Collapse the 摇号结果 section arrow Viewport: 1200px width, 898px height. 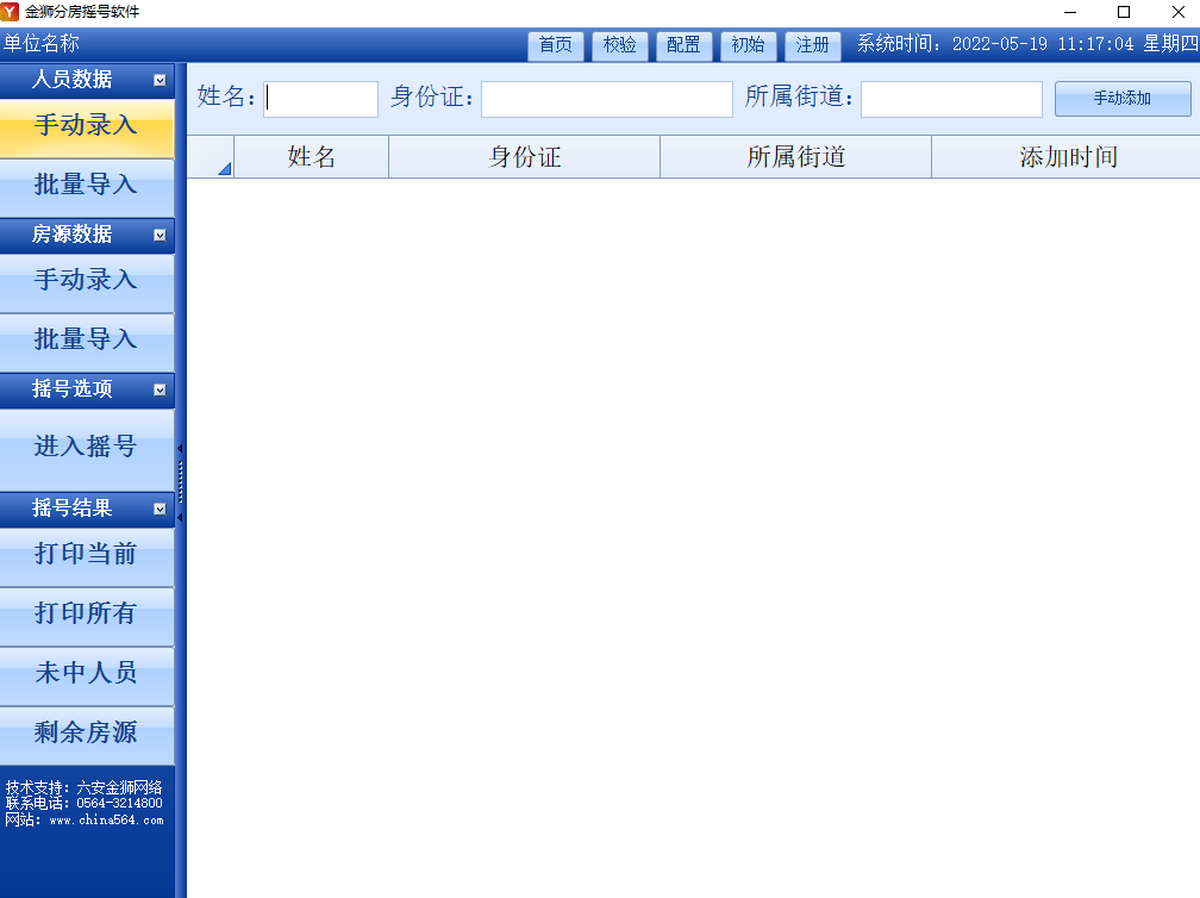(160, 510)
